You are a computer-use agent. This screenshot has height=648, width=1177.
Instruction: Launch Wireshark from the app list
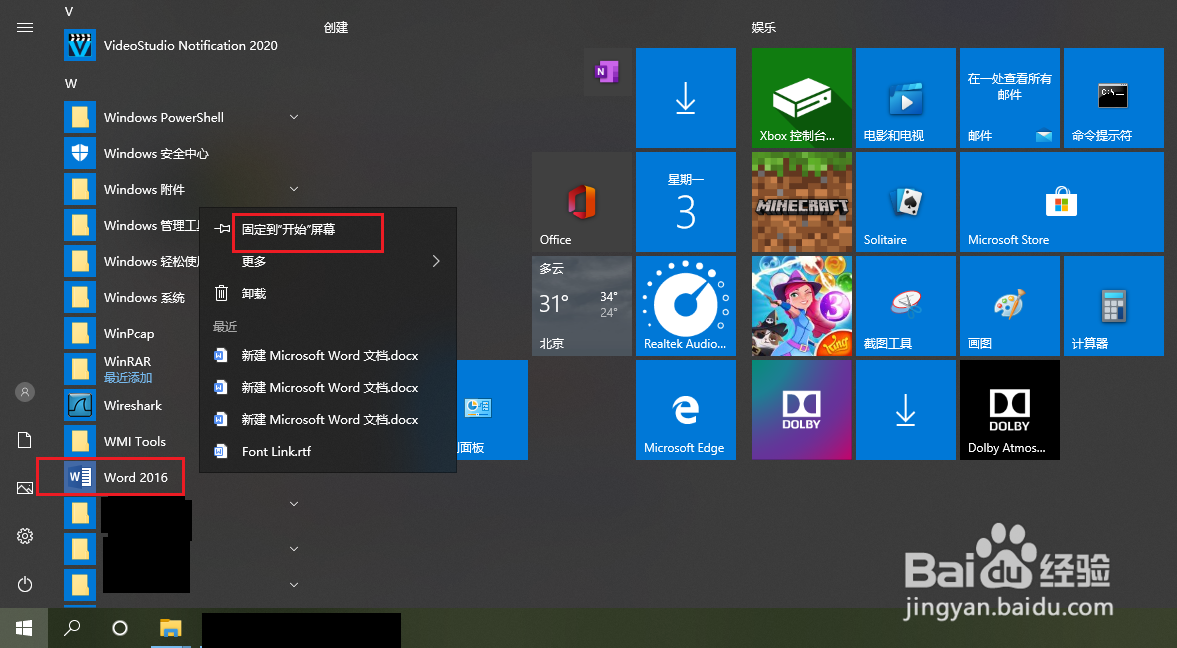coord(113,405)
